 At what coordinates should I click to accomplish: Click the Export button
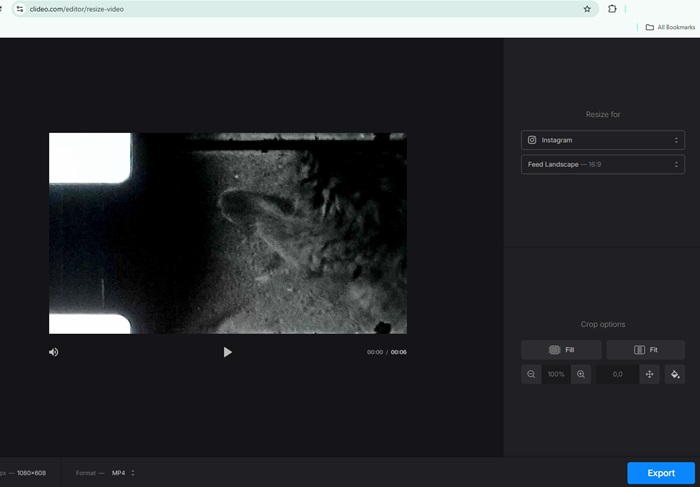point(661,473)
